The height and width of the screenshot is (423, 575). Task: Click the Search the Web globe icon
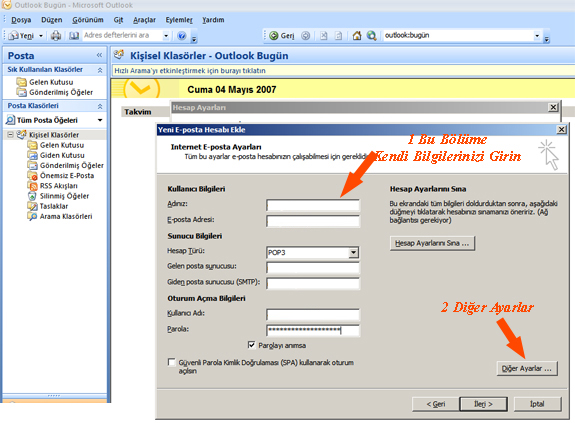[x=371, y=36]
